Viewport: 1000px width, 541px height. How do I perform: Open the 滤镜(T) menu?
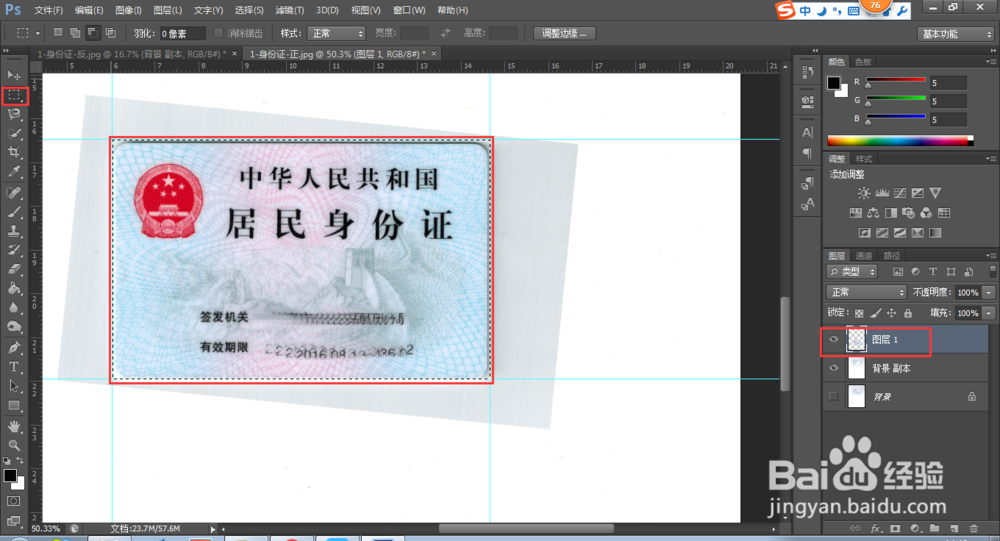(x=290, y=10)
